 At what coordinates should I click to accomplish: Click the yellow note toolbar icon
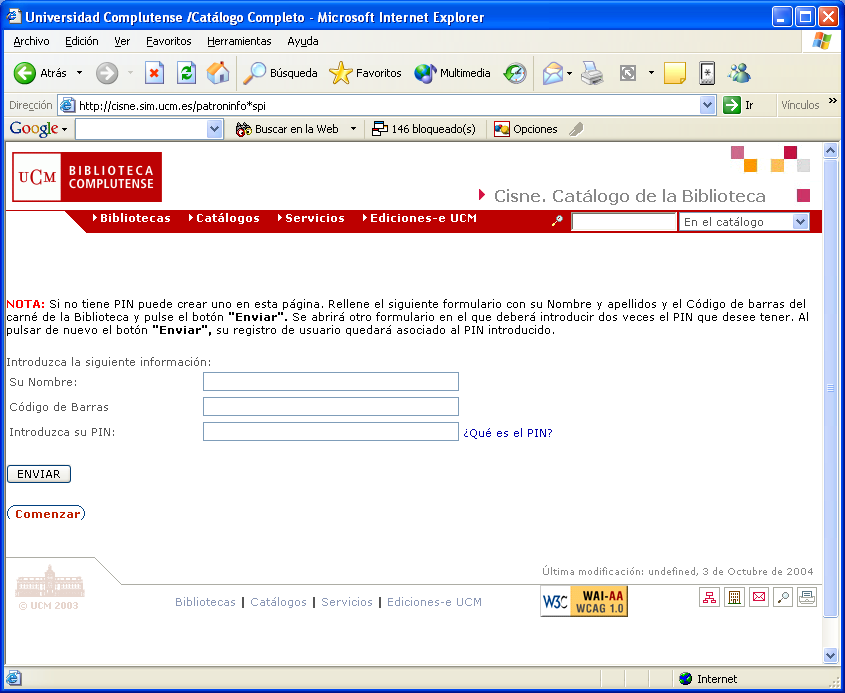pos(675,73)
